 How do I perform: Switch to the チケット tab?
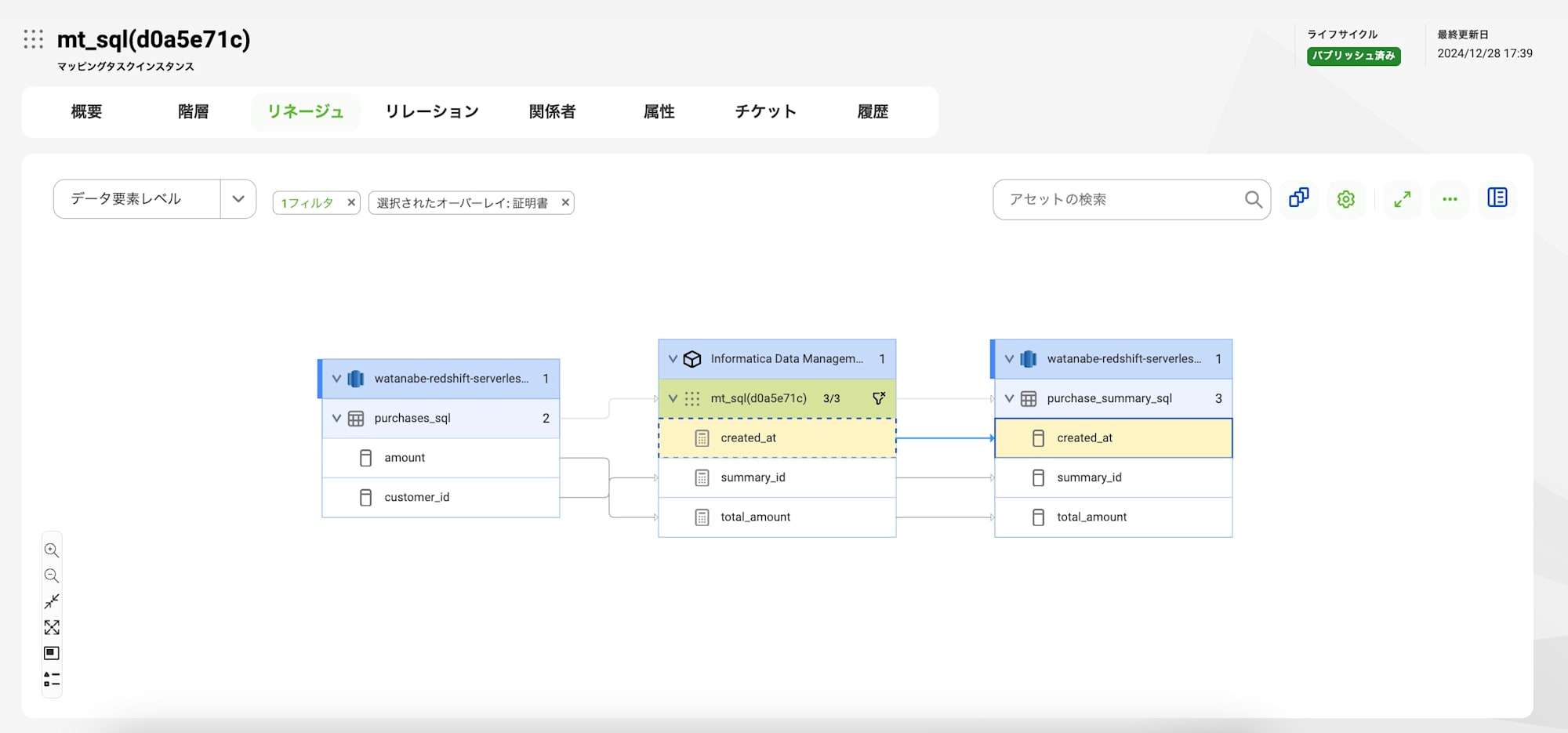click(766, 111)
